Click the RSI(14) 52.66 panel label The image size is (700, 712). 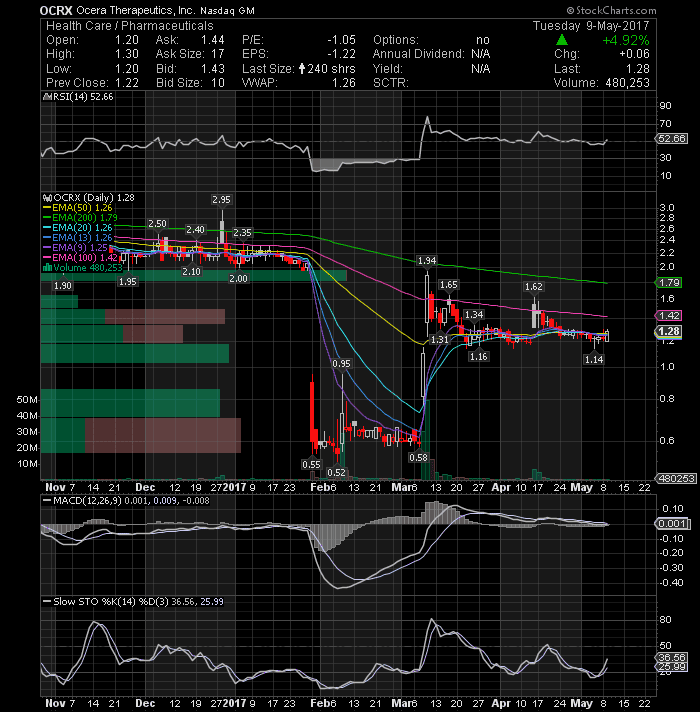click(83, 97)
